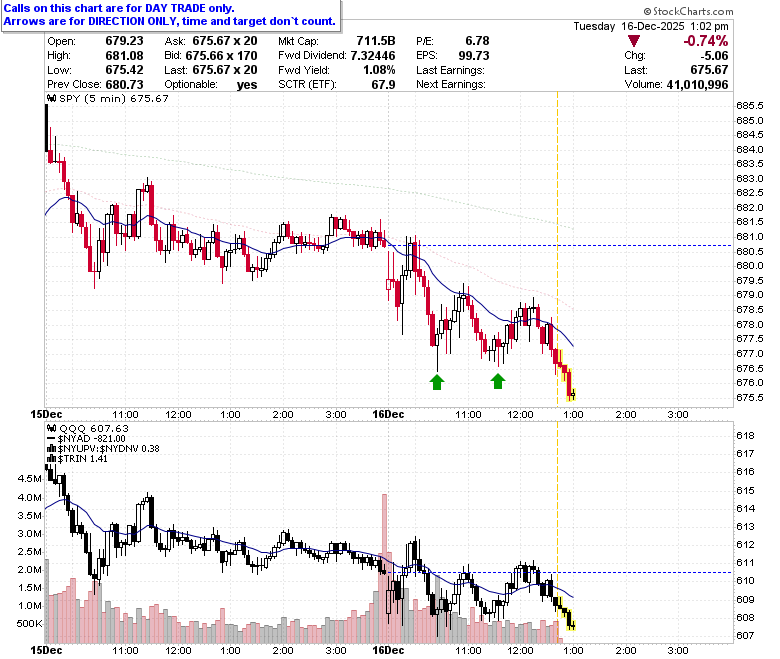Click the bar icon beside $NYUPV:$NYDNV label
Viewport: 780px width, 659px height.
tap(52, 449)
